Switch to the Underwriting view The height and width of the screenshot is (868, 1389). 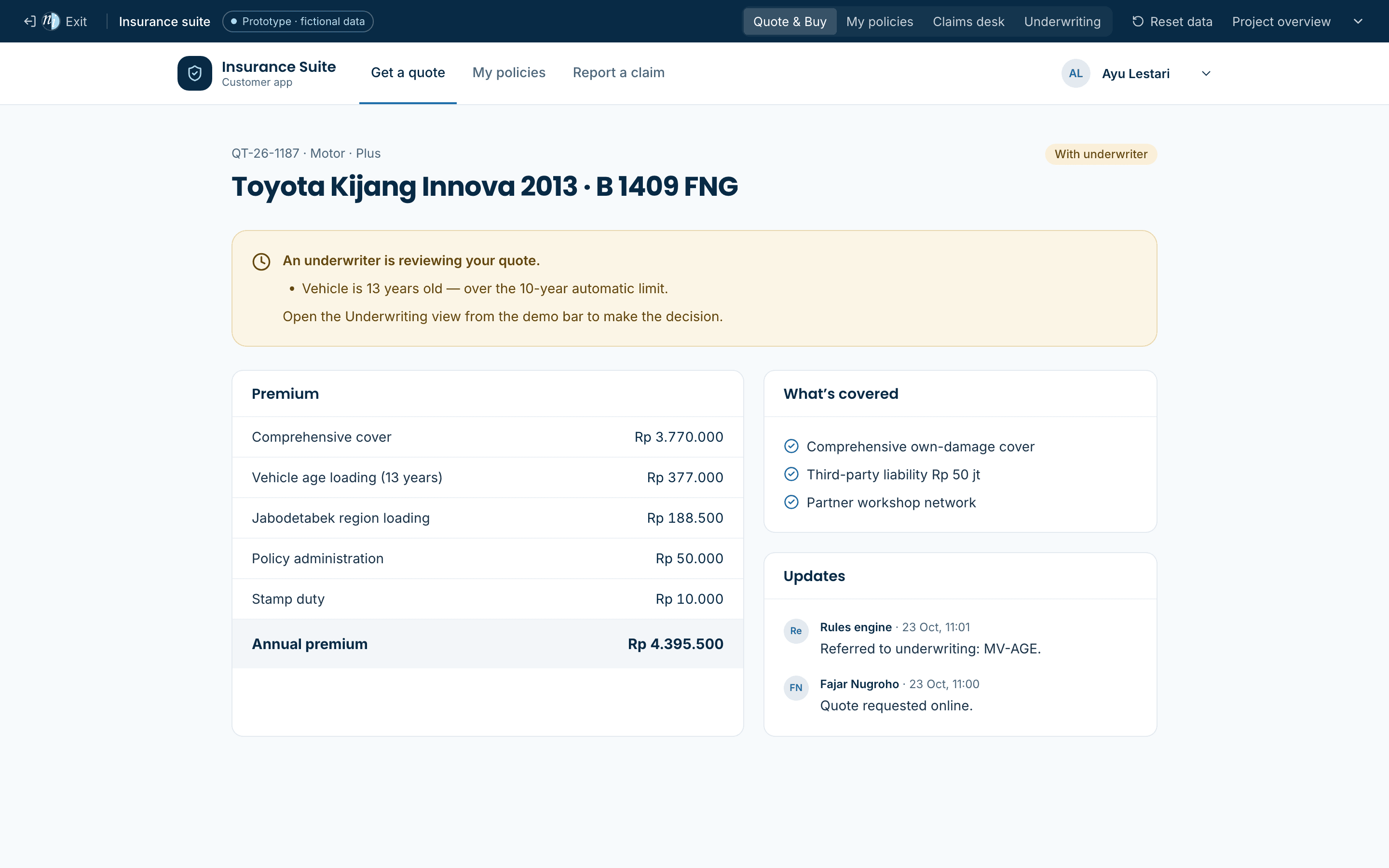coord(1062,21)
